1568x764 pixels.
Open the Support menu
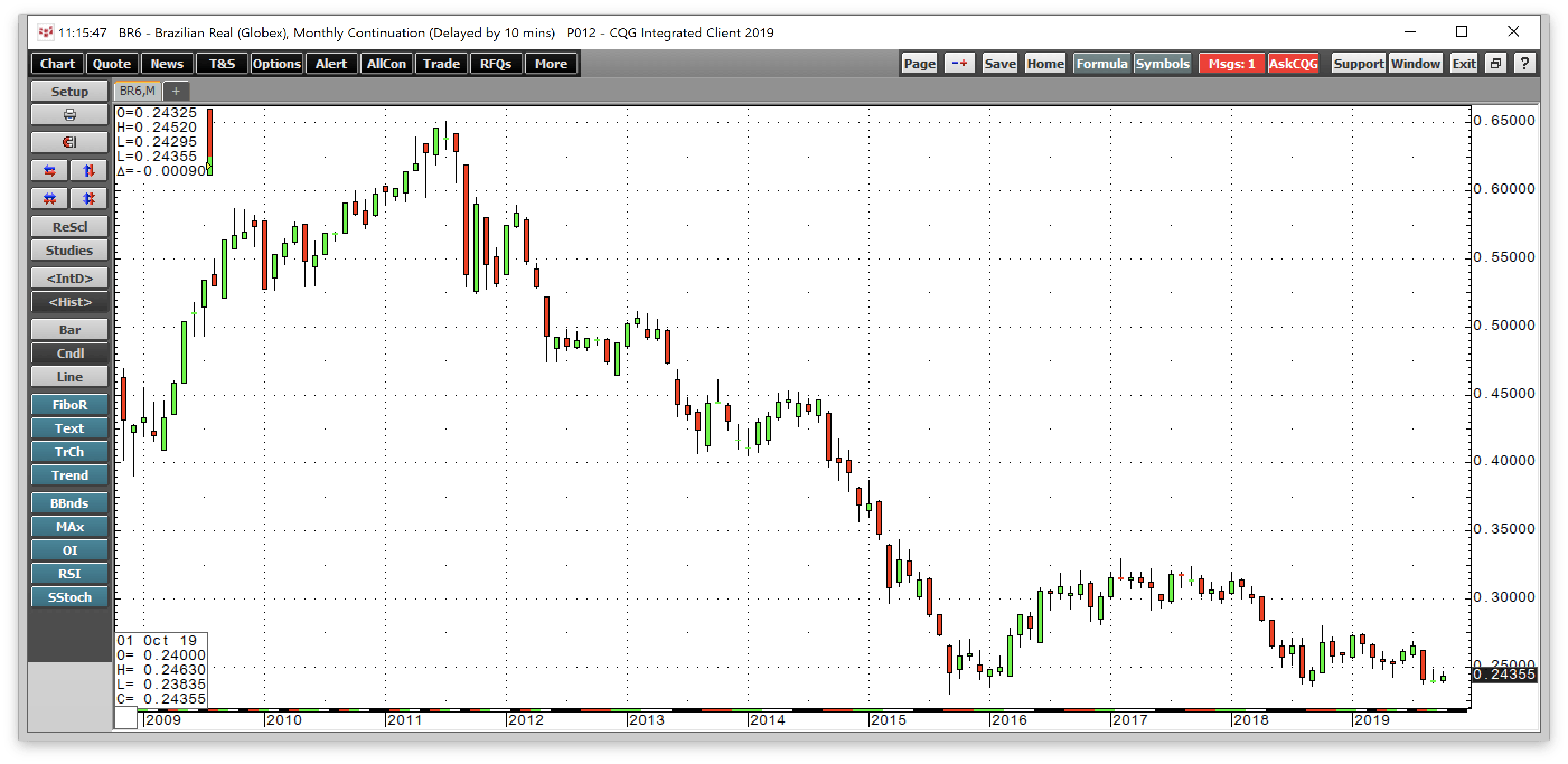[x=1358, y=63]
